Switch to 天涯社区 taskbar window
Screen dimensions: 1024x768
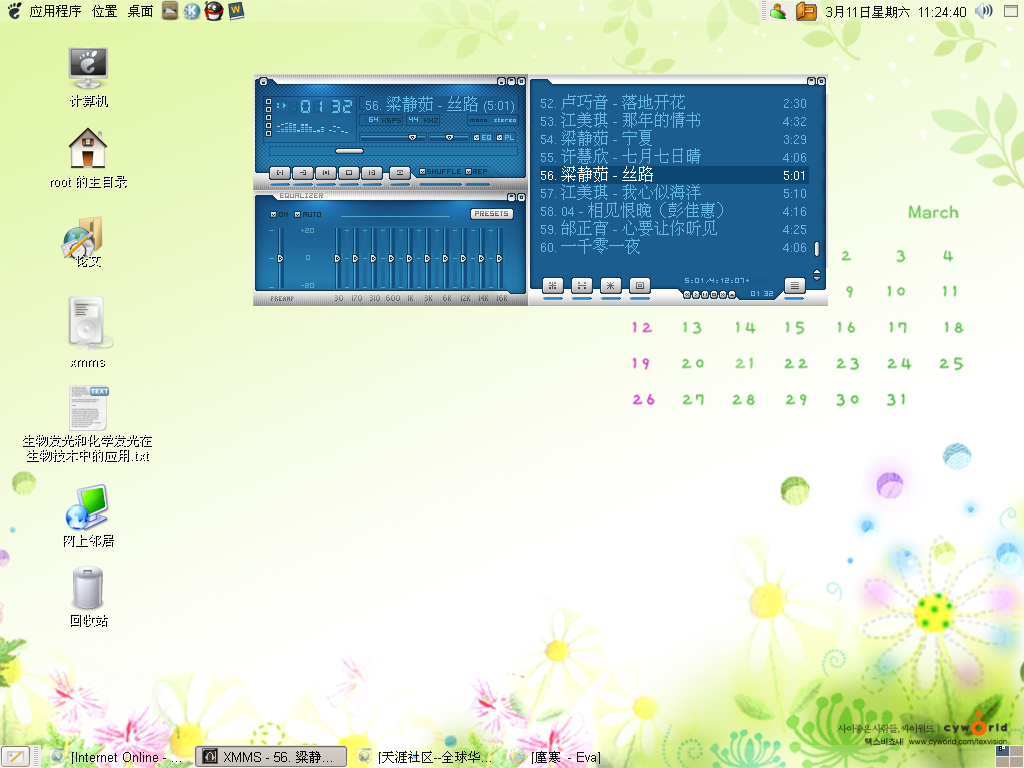[x=428, y=757]
